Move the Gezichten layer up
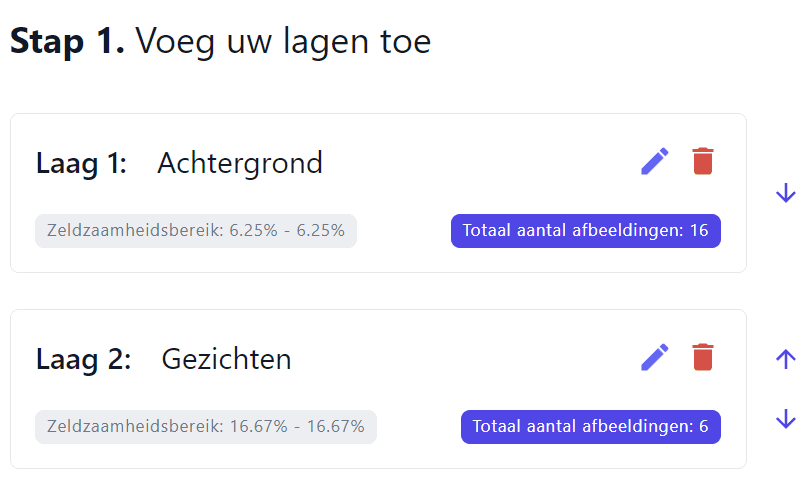 tap(785, 359)
